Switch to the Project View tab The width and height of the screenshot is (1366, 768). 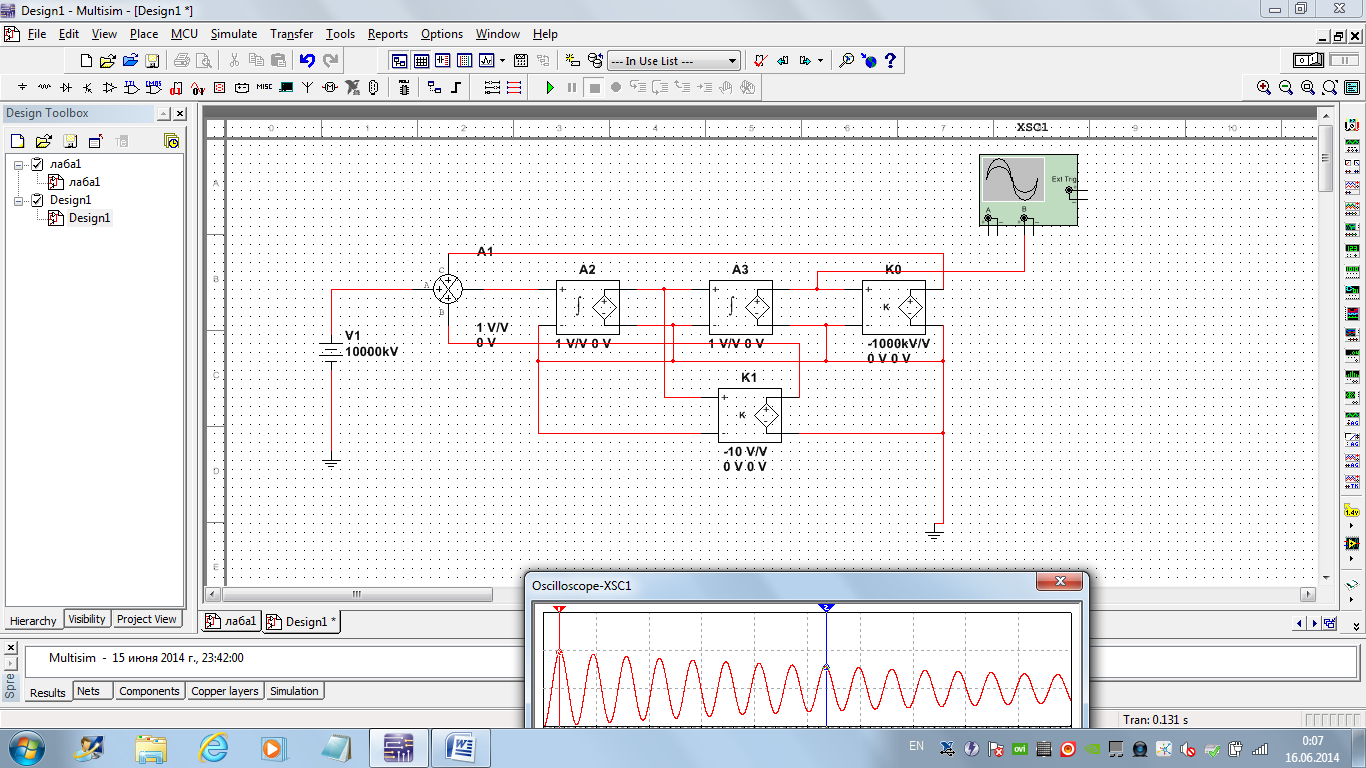pos(147,619)
